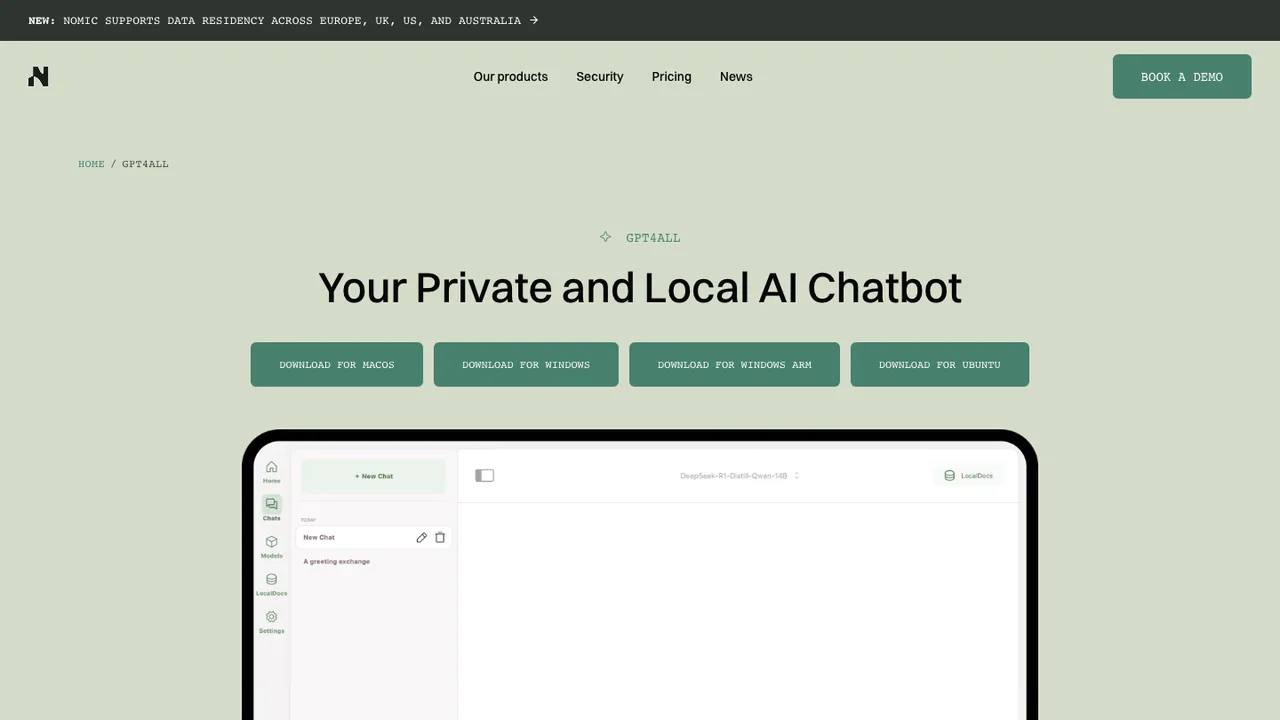This screenshot has height=720, width=1280.
Task: Click the GPT4ALL breadcrumb text
Action: [x=145, y=164]
